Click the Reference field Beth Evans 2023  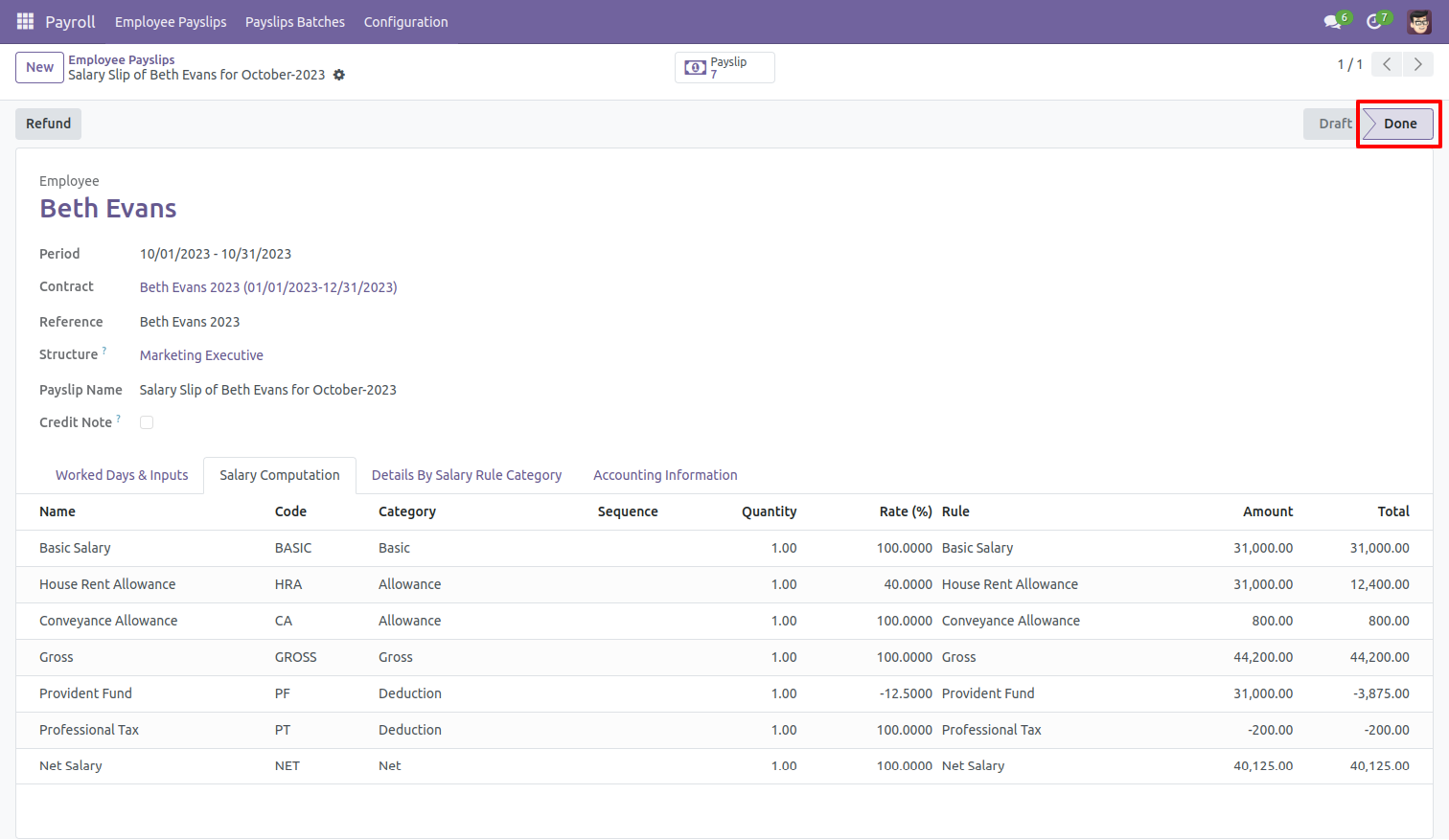click(x=190, y=322)
